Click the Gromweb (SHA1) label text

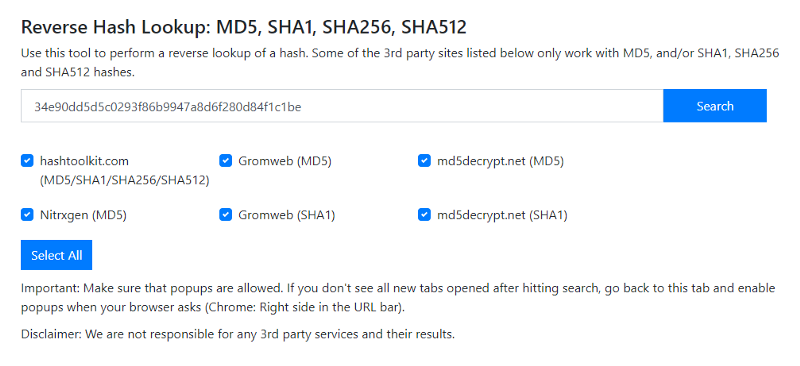click(286, 215)
